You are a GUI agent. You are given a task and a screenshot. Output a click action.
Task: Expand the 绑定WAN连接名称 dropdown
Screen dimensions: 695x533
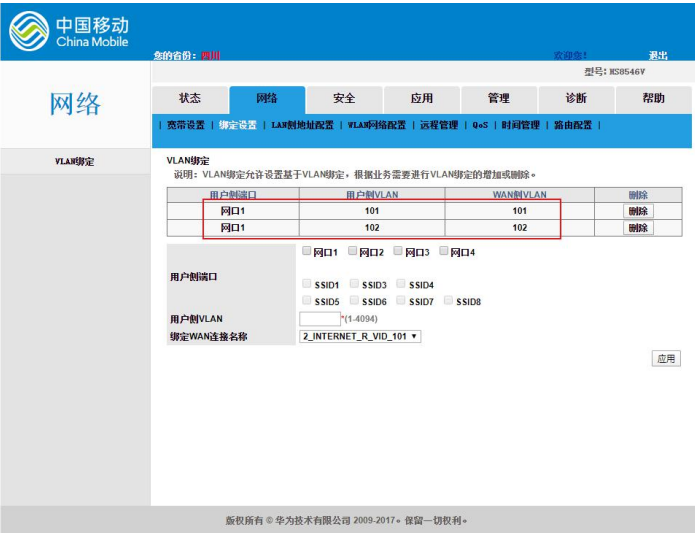pos(360,337)
